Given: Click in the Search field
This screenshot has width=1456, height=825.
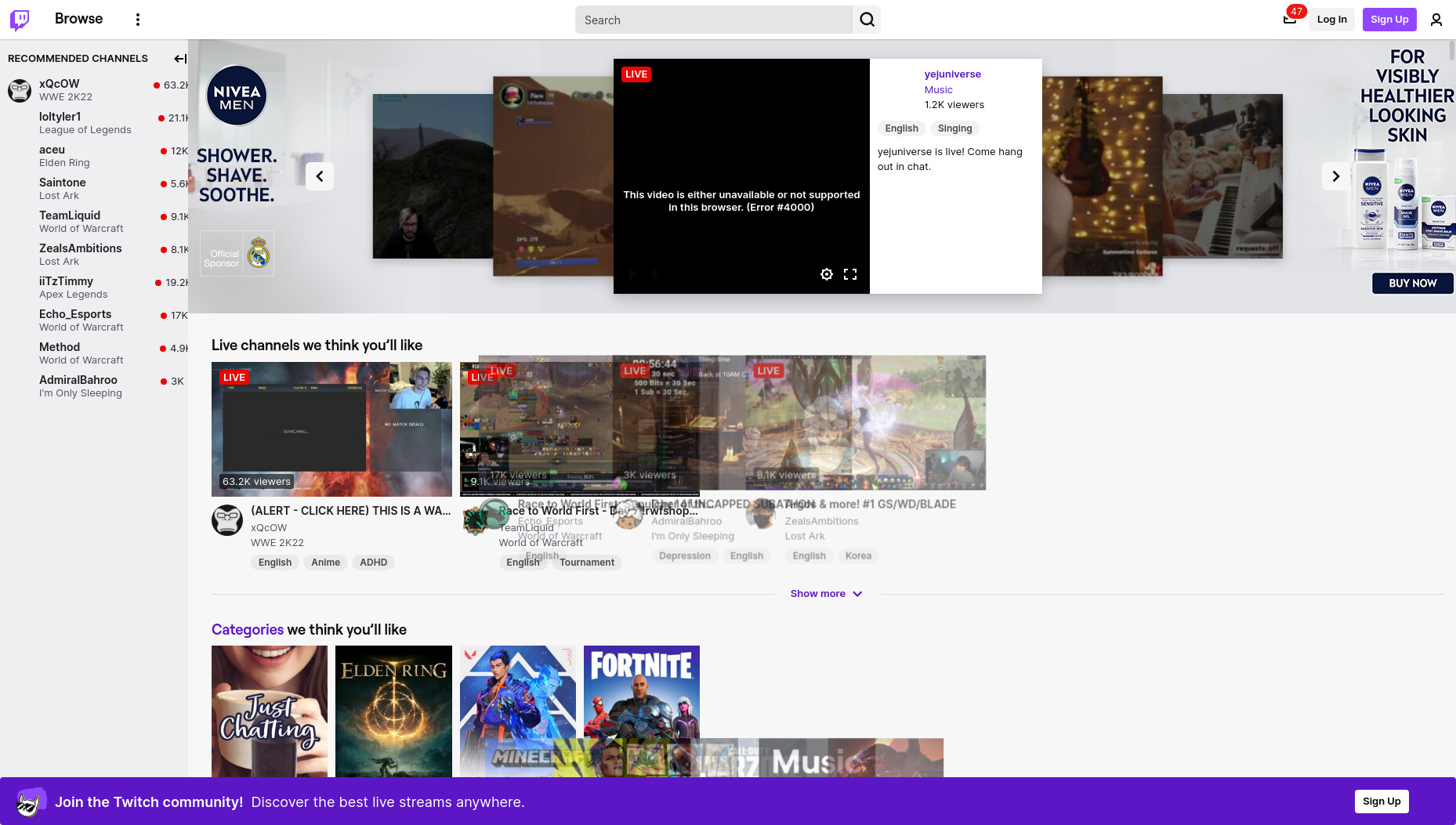Looking at the screenshot, I should pos(714,20).
